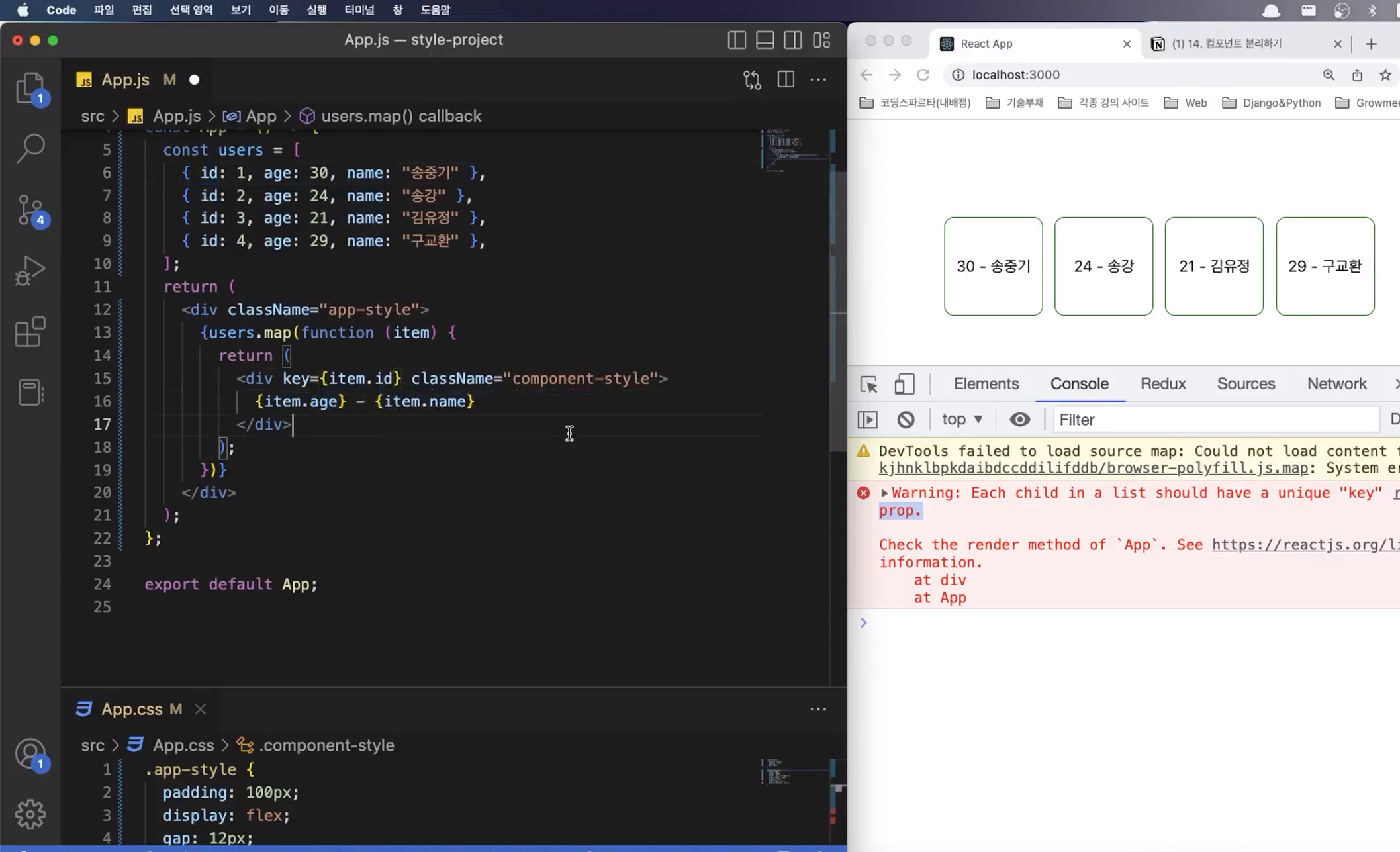
Task: Open the Accounts menu icon
Action: click(30, 754)
